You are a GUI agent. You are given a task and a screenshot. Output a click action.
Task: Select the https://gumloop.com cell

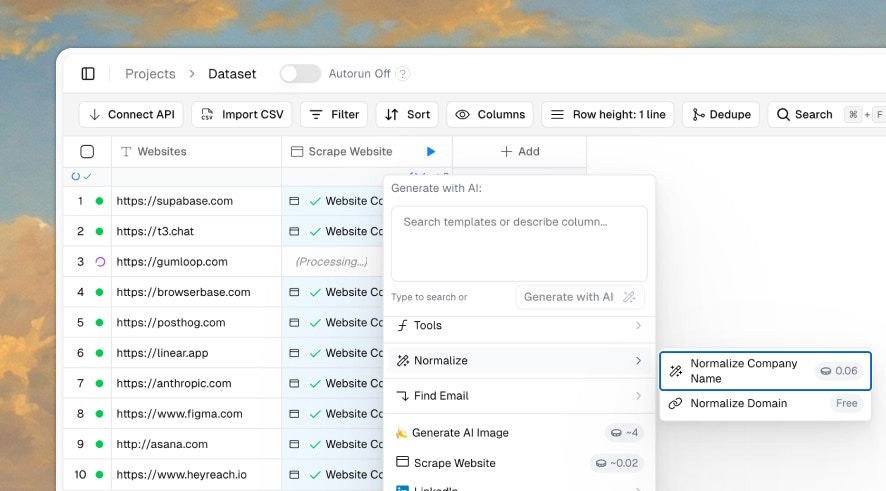click(x=196, y=262)
